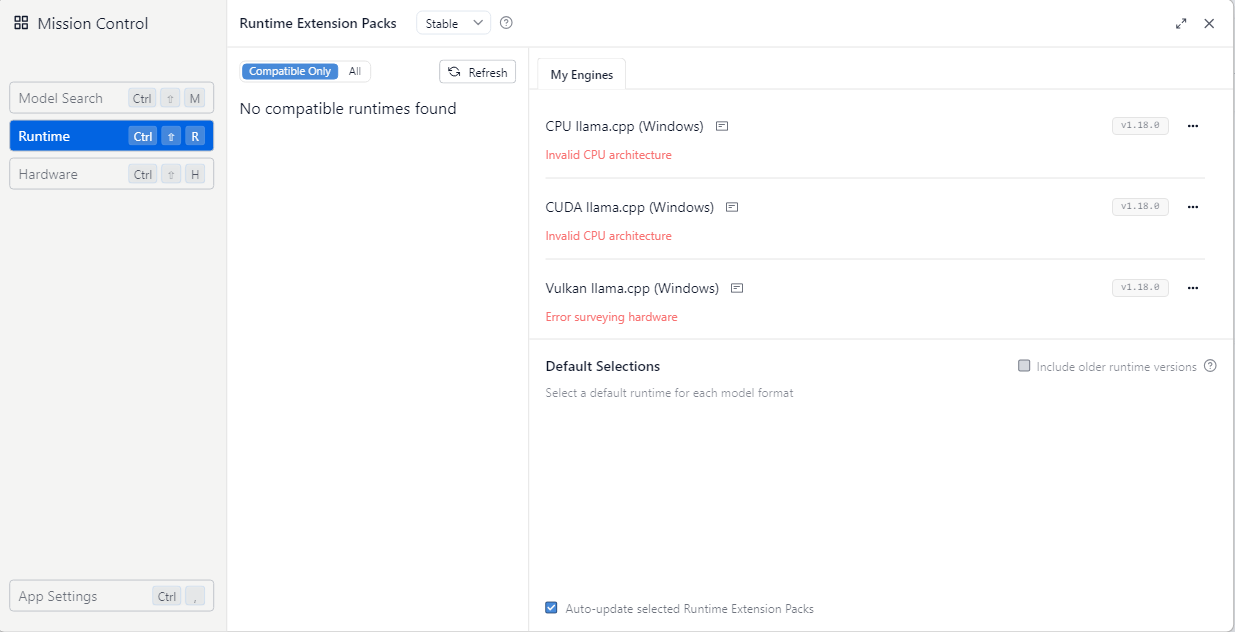Click the Mission Control grid icon
The height and width of the screenshot is (632, 1235).
coord(21,23)
